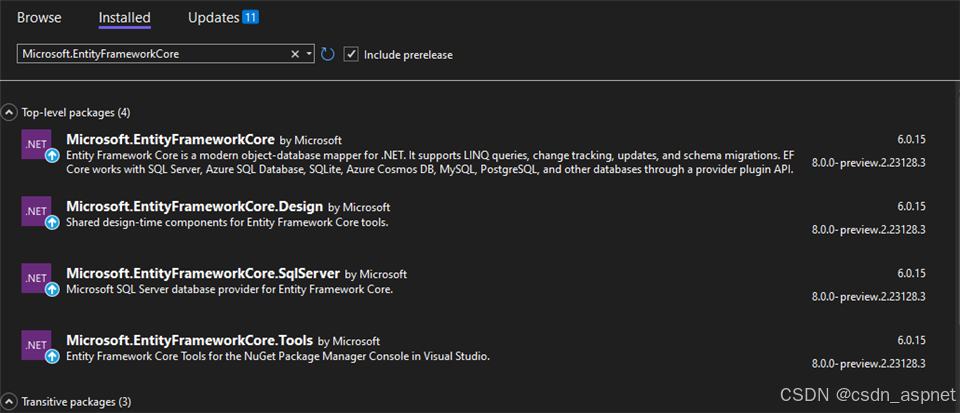
Task: Click the Microsoft.EntityFrameworkCore .NET package icon
Action: [x=36, y=144]
